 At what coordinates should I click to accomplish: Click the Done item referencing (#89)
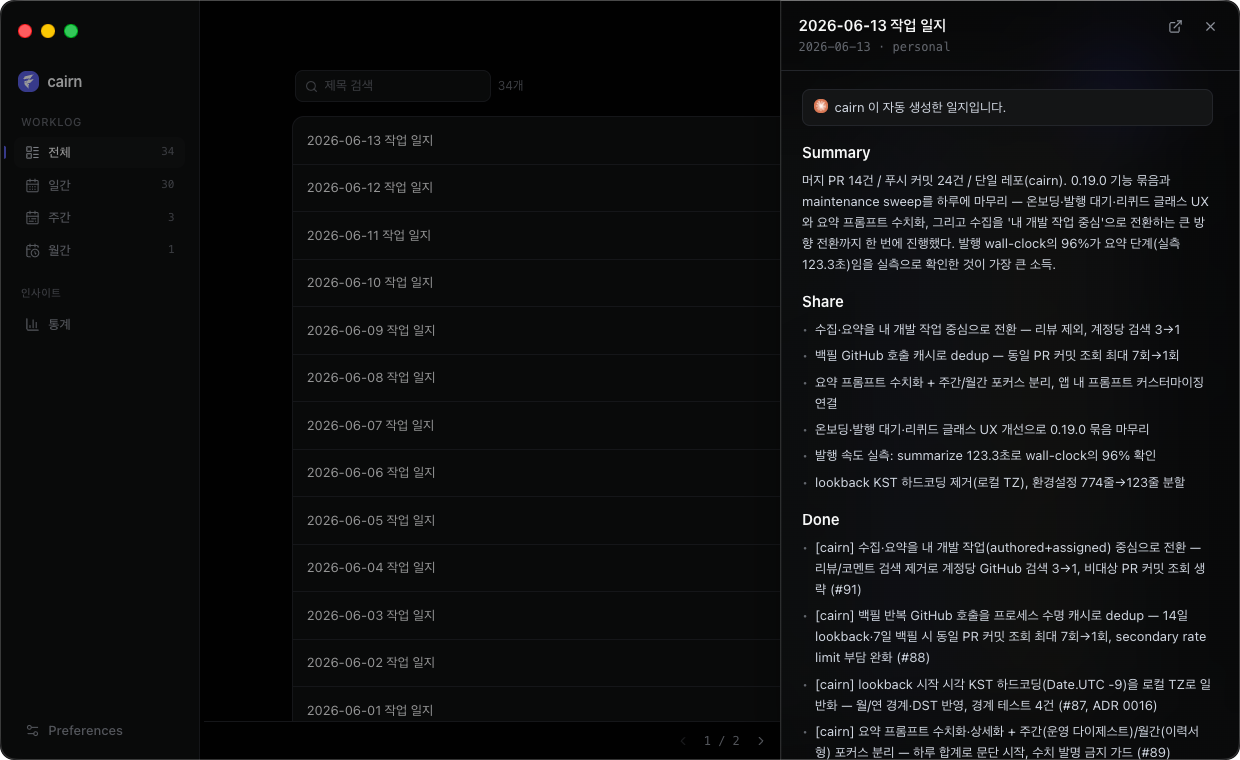(1007, 742)
